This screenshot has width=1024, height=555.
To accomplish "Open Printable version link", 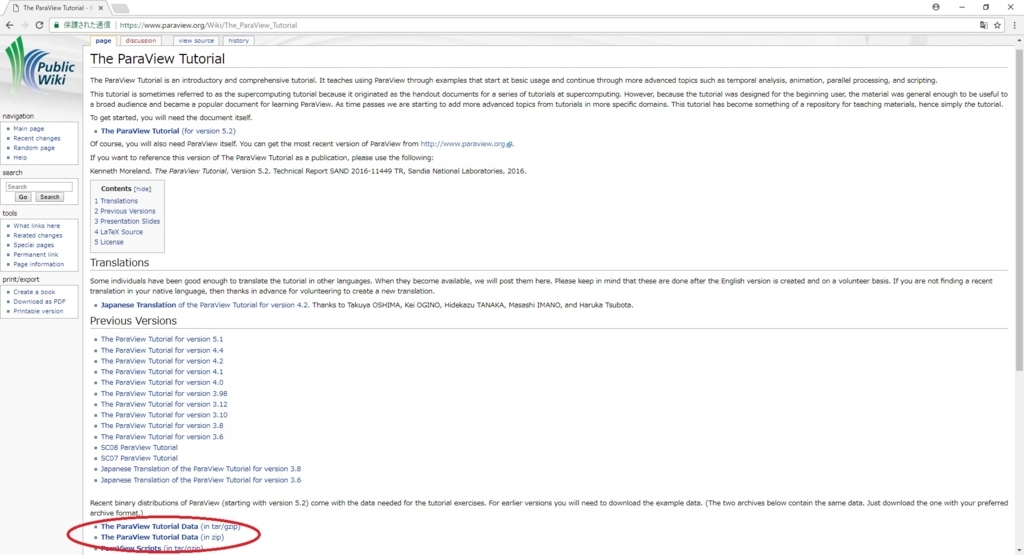I will 38,311.
